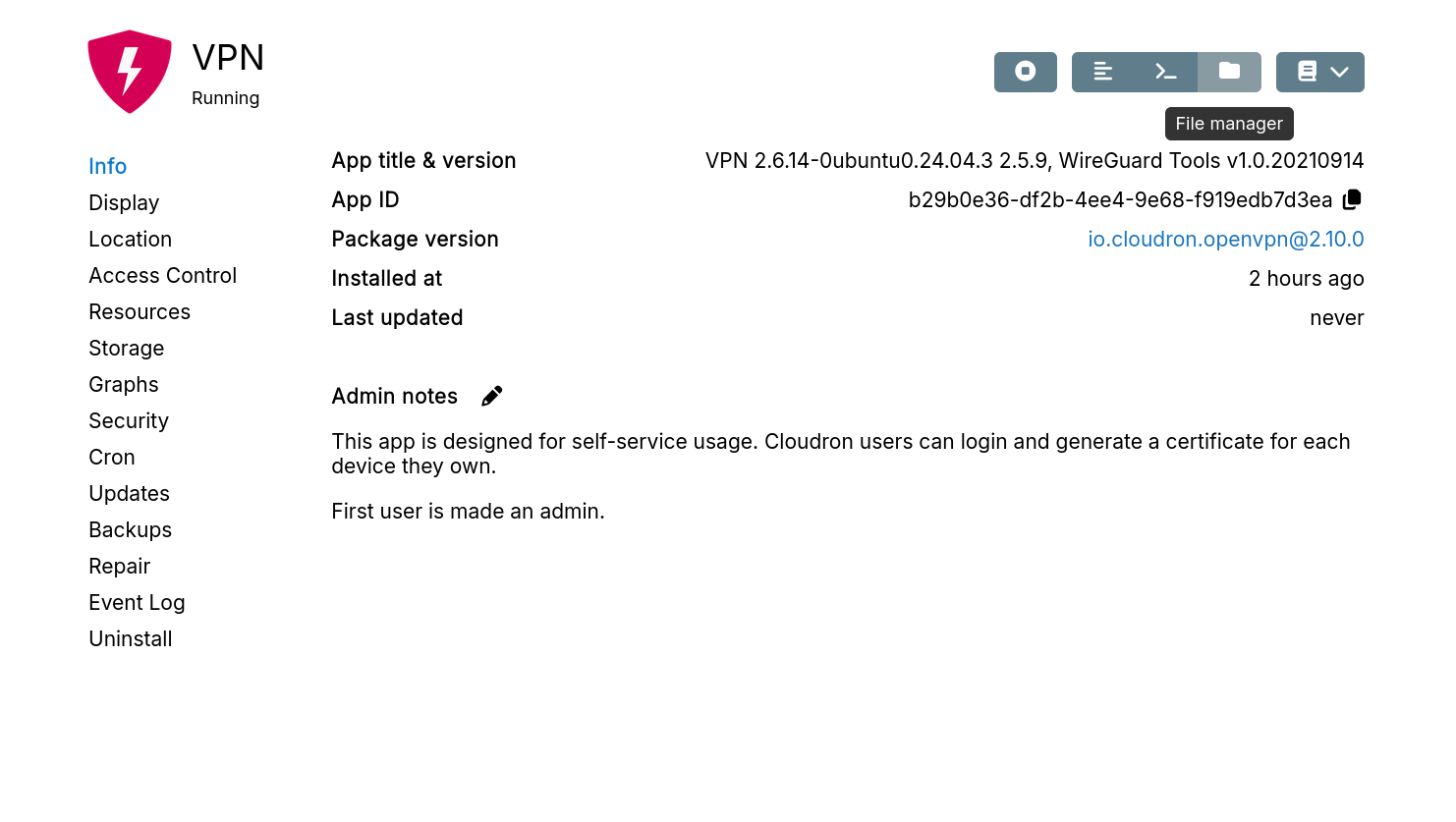Switch to the Display section
Image resolution: width=1456 pixels, height=822 pixels.
pos(124,202)
